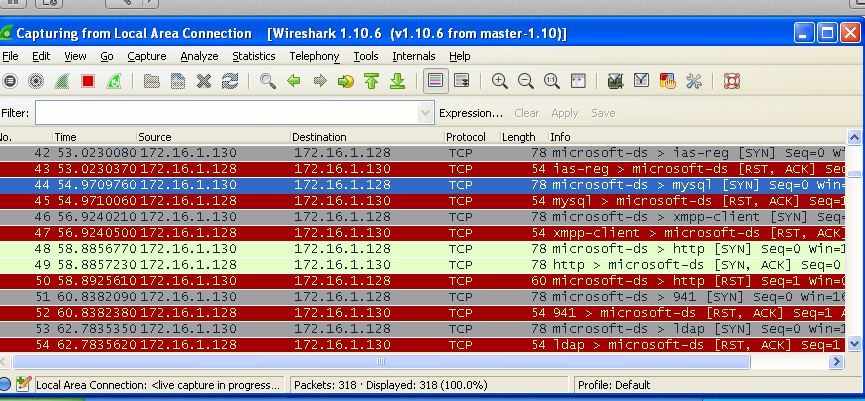Image resolution: width=865 pixels, height=401 pixels.
Task: Open the capture interfaces list icon
Action: pos(9,81)
